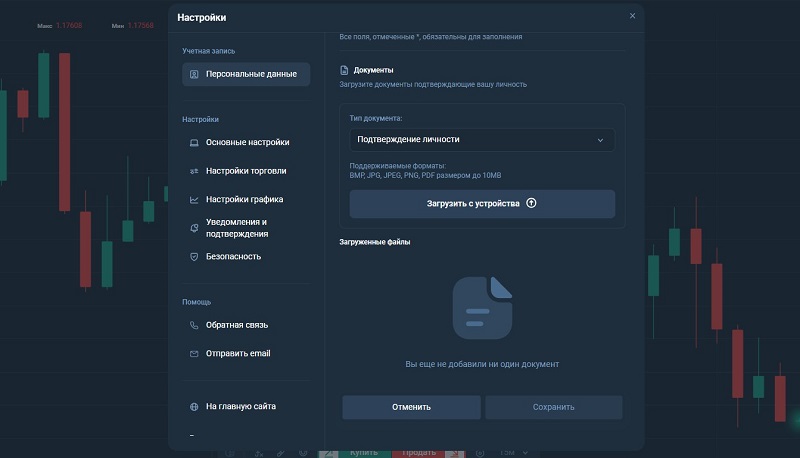
Task: Go to Настройки графика in sidebar
Action: click(x=244, y=199)
